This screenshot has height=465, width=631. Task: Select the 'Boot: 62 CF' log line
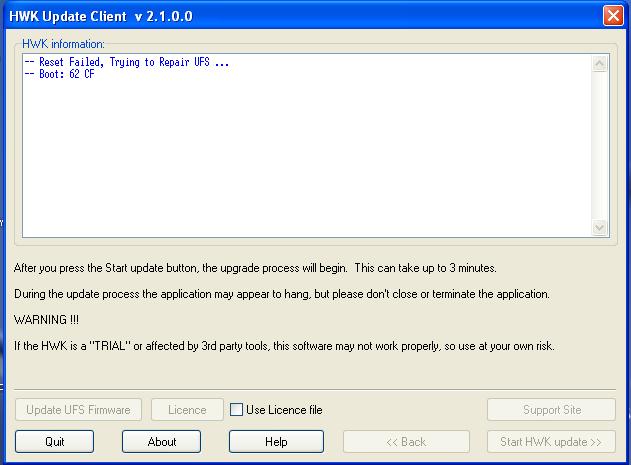click(60, 74)
